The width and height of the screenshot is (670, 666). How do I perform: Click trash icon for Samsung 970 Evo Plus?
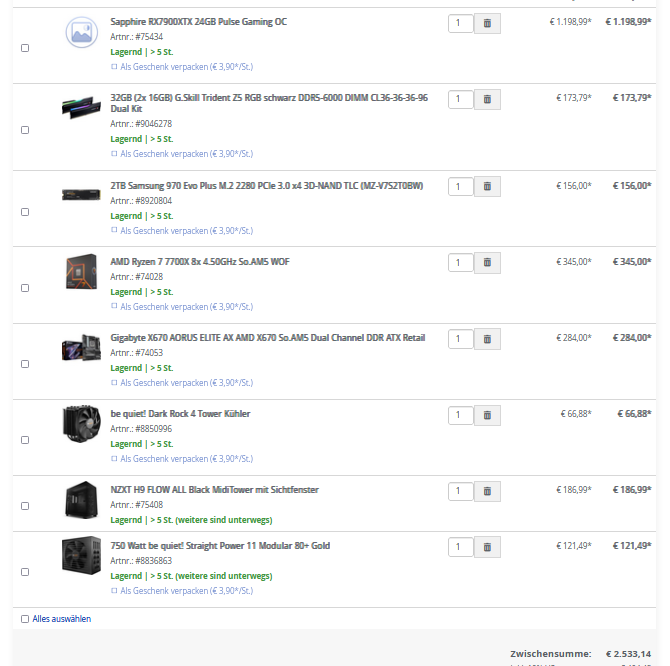click(x=487, y=186)
